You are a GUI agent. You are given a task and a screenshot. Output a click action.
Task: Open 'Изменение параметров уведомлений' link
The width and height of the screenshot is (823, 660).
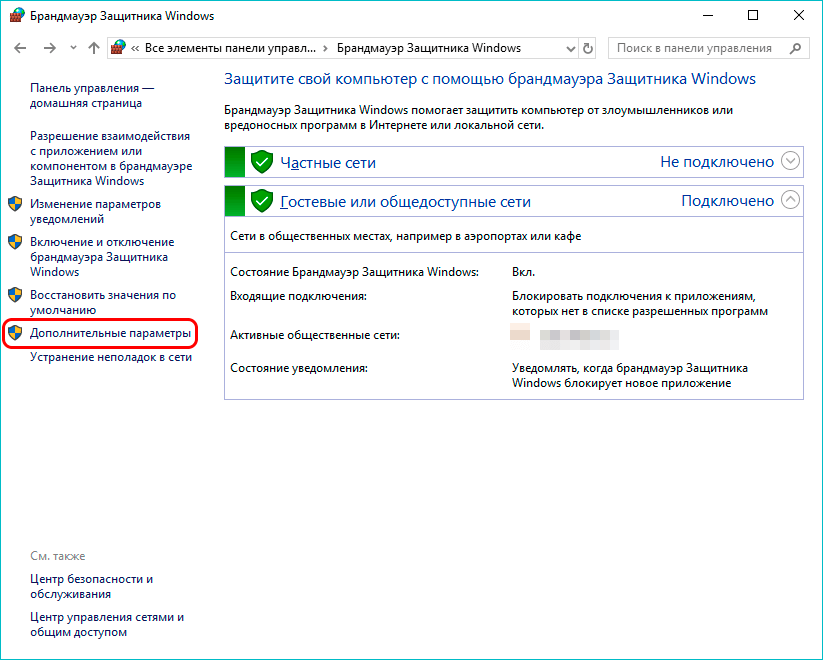point(96,212)
